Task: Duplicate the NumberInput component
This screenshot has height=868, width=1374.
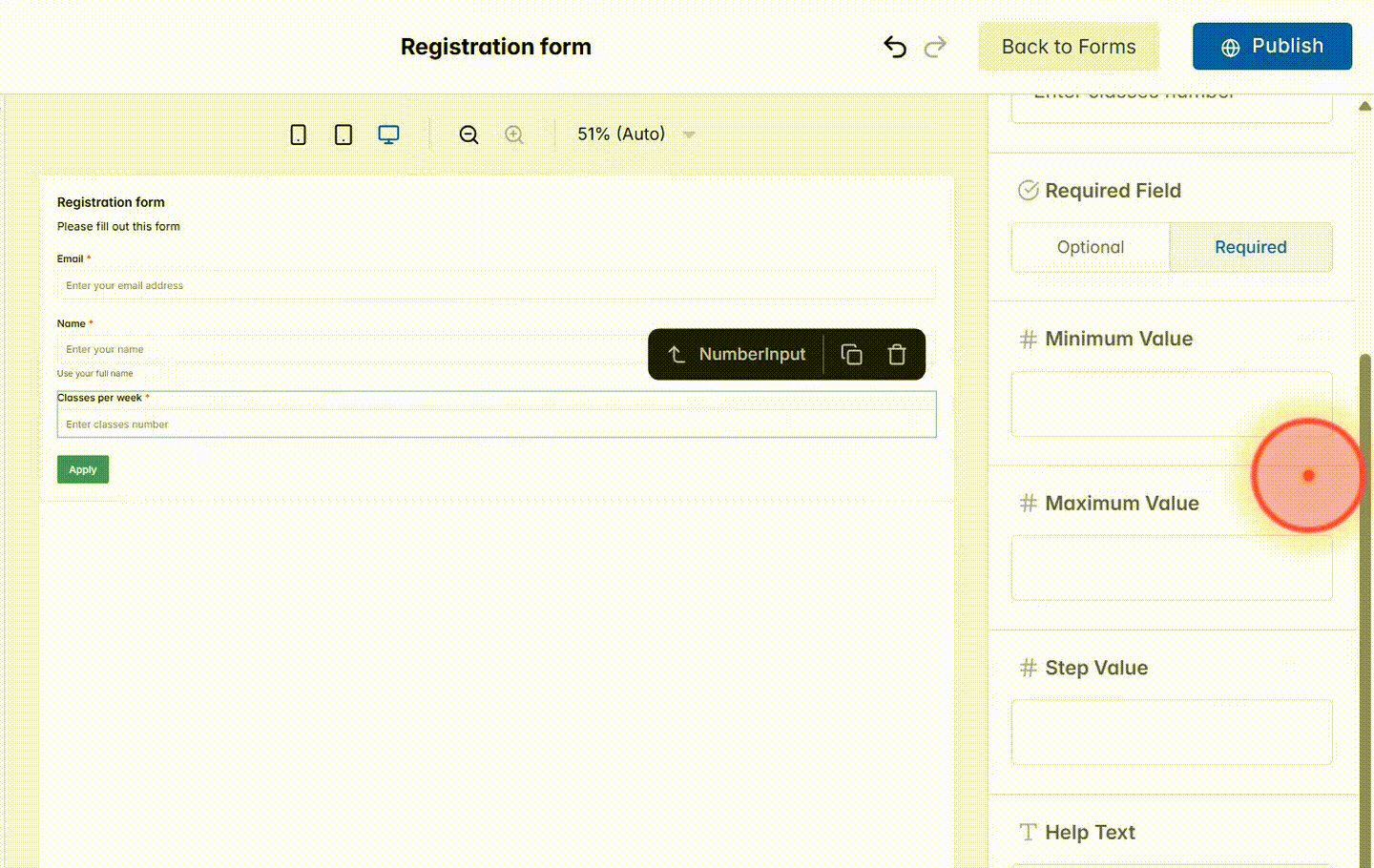Action: point(851,354)
